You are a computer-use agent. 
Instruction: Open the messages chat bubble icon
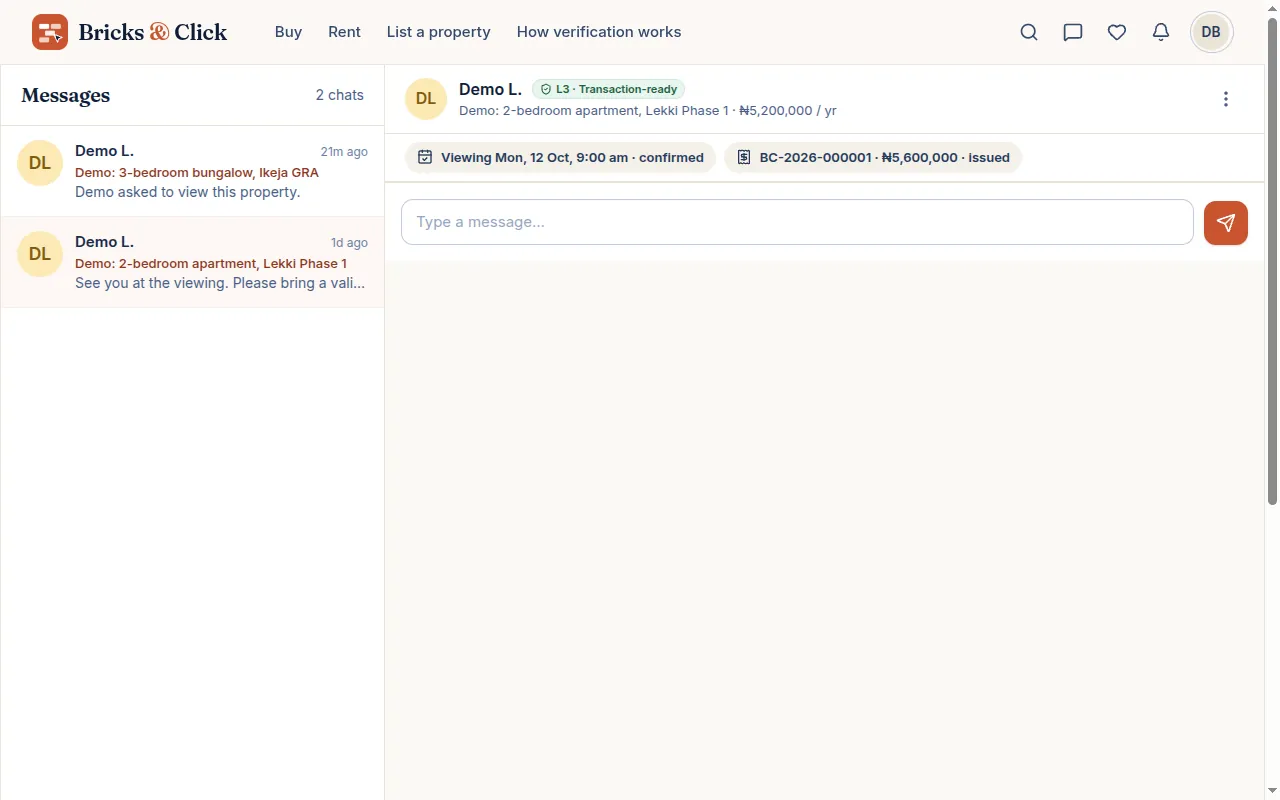[1073, 32]
